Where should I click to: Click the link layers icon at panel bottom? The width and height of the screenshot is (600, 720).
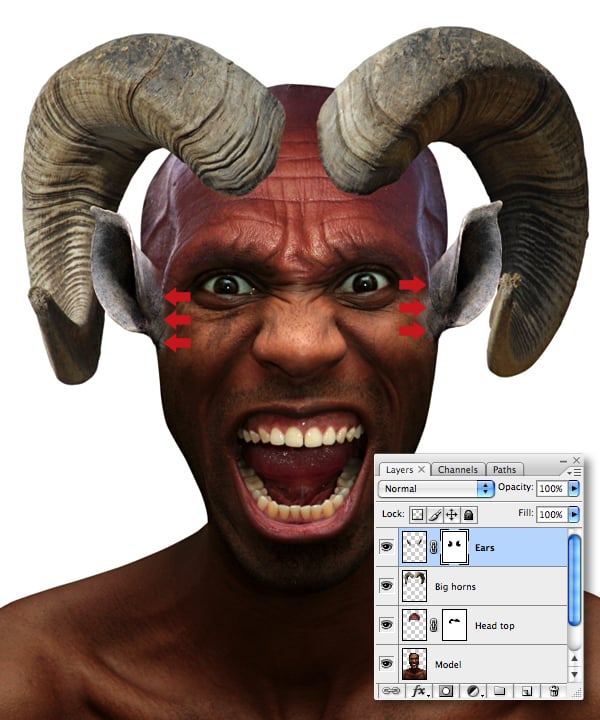pyautogui.click(x=391, y=690)
